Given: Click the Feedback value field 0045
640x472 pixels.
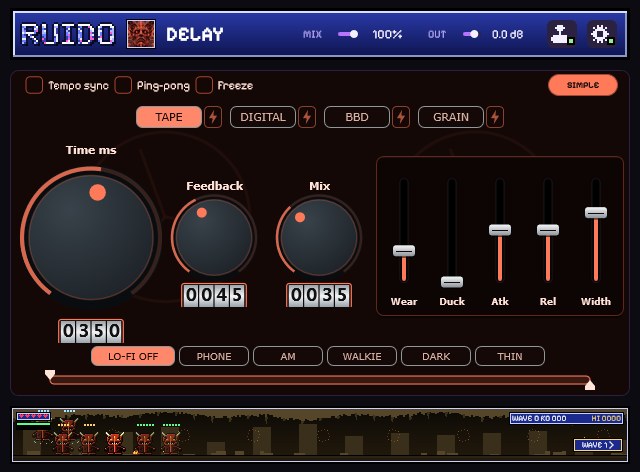Looking at the screenshot, I should (214, 295).
